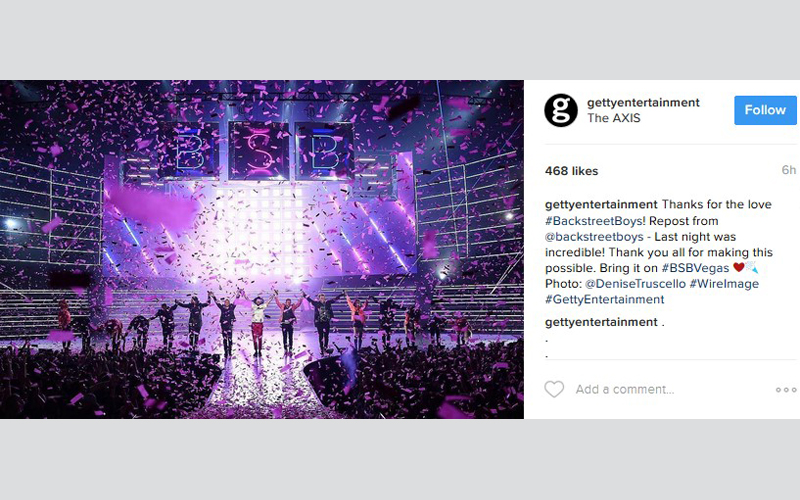Follow the gettyentertainment account

pyautogui.click(x=765, y=110)
